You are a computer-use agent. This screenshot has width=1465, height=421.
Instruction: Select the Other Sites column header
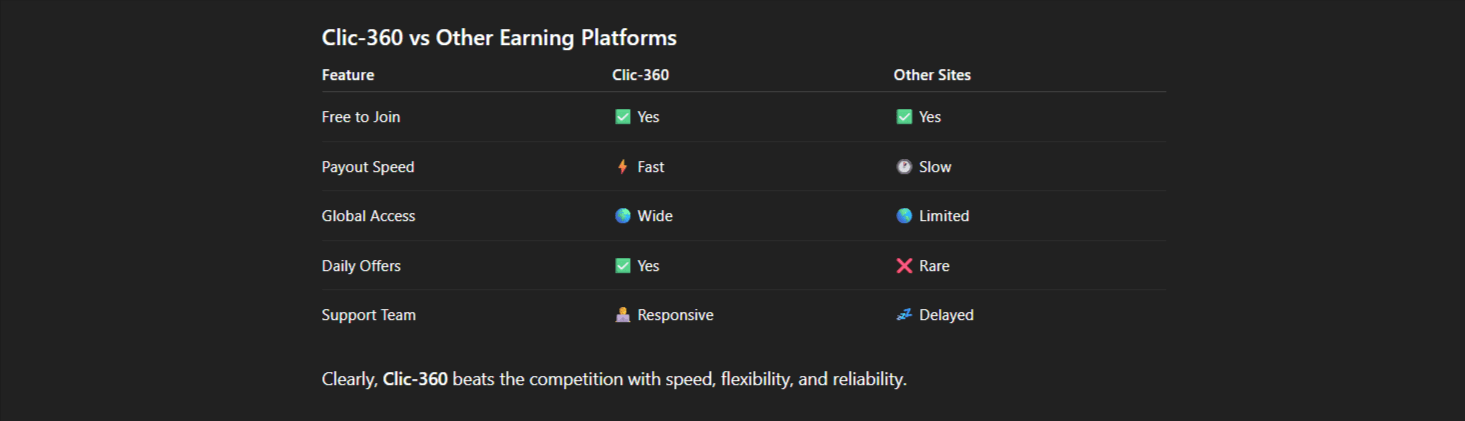[932, 75]
